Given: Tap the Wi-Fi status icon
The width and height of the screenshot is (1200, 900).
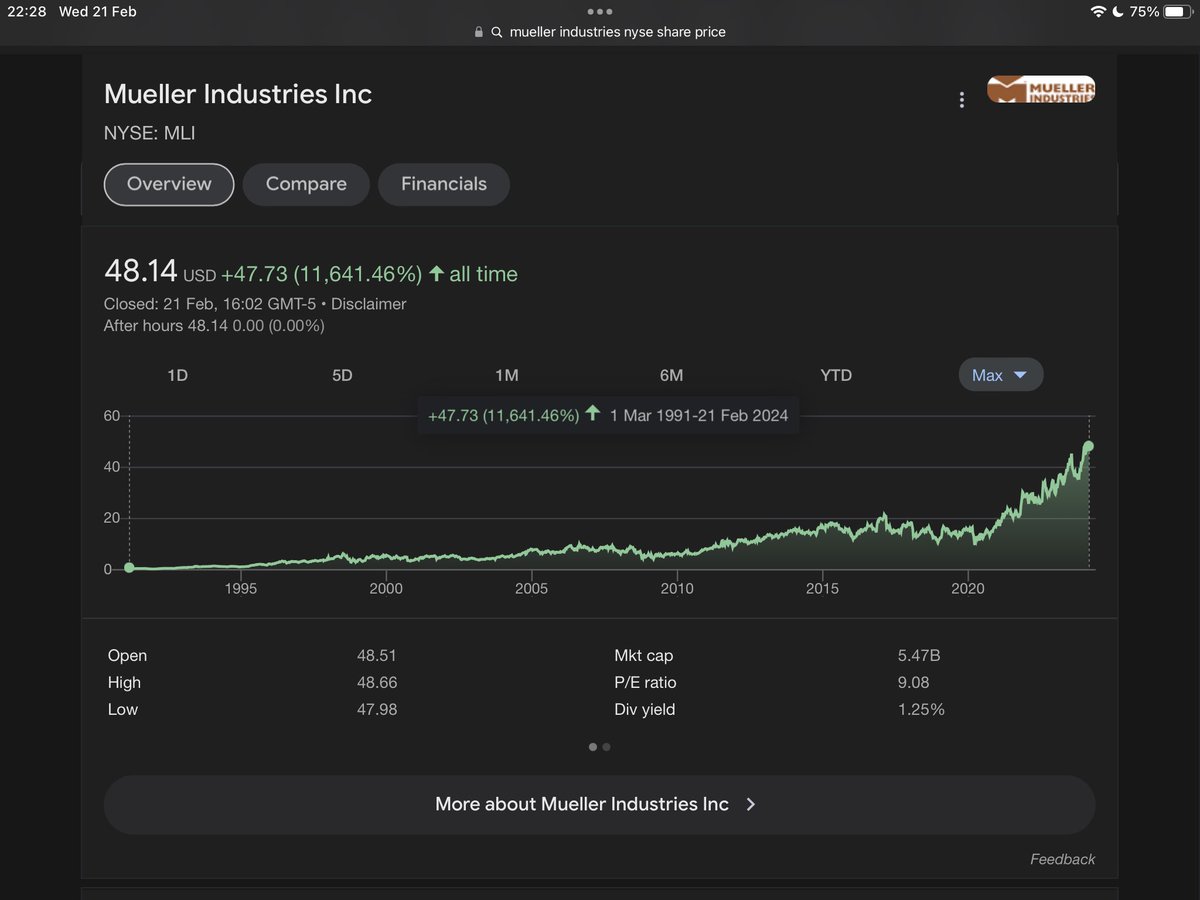Looking at the screenshot, I should point(1098,12).
